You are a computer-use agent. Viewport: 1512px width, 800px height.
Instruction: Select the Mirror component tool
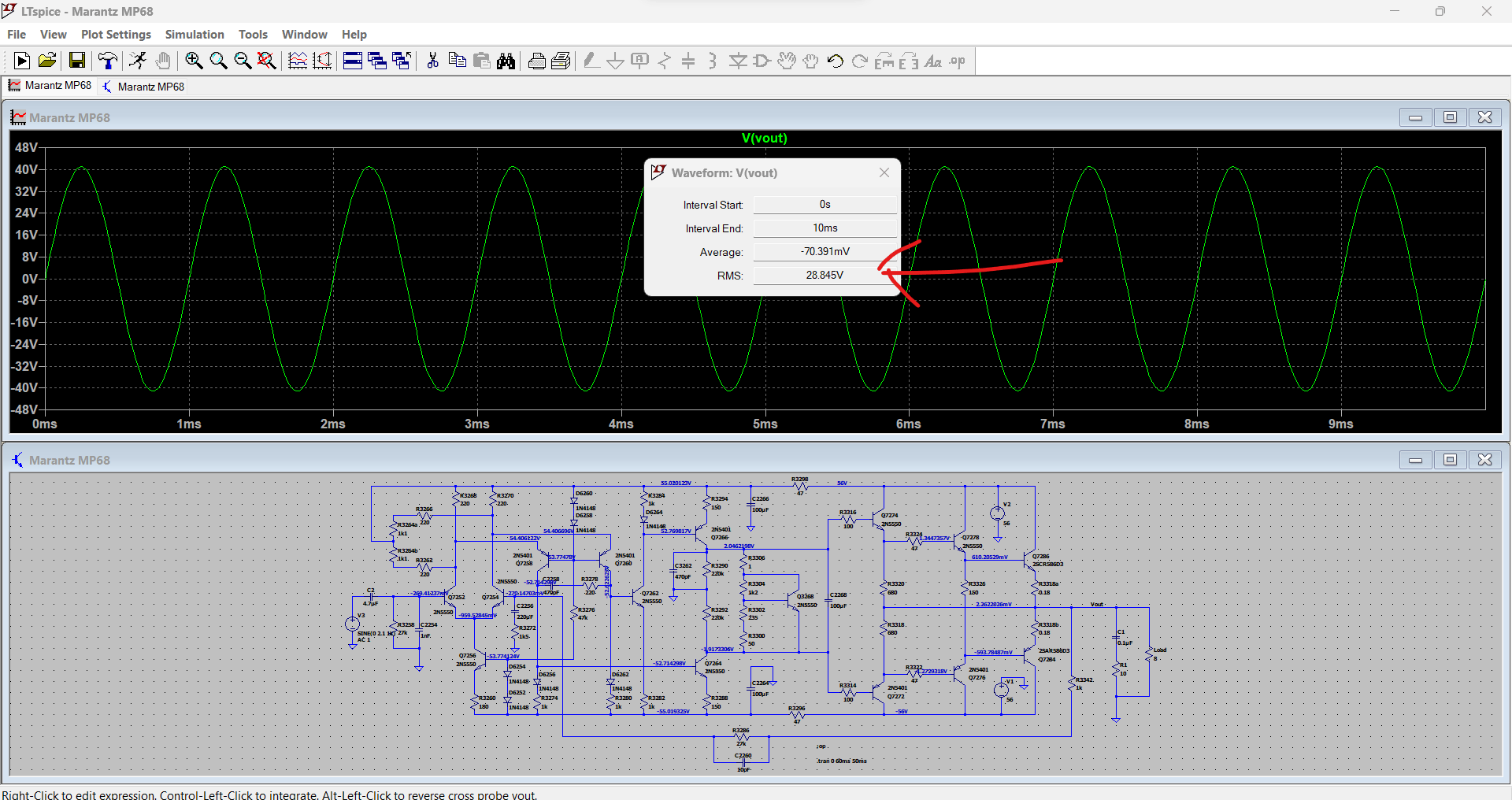click(909, 61)
